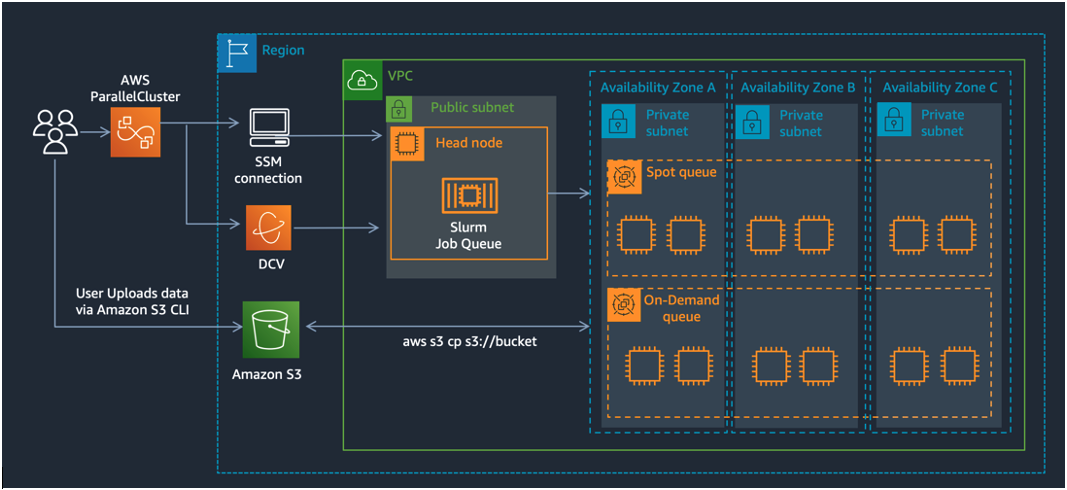Click the Amazon S3 bucket icon
The width and height of the screenshot is (1067, 490).
click(272, 329)
